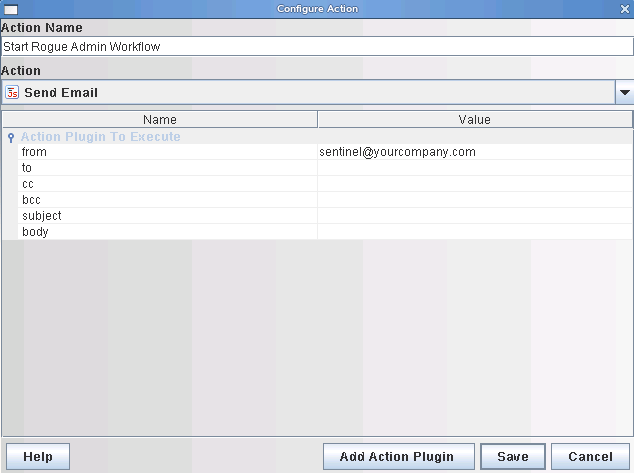The width and height of the screenshot is (634, 473).
Task: Click the Value column header
Action: (x=475, y=120)
